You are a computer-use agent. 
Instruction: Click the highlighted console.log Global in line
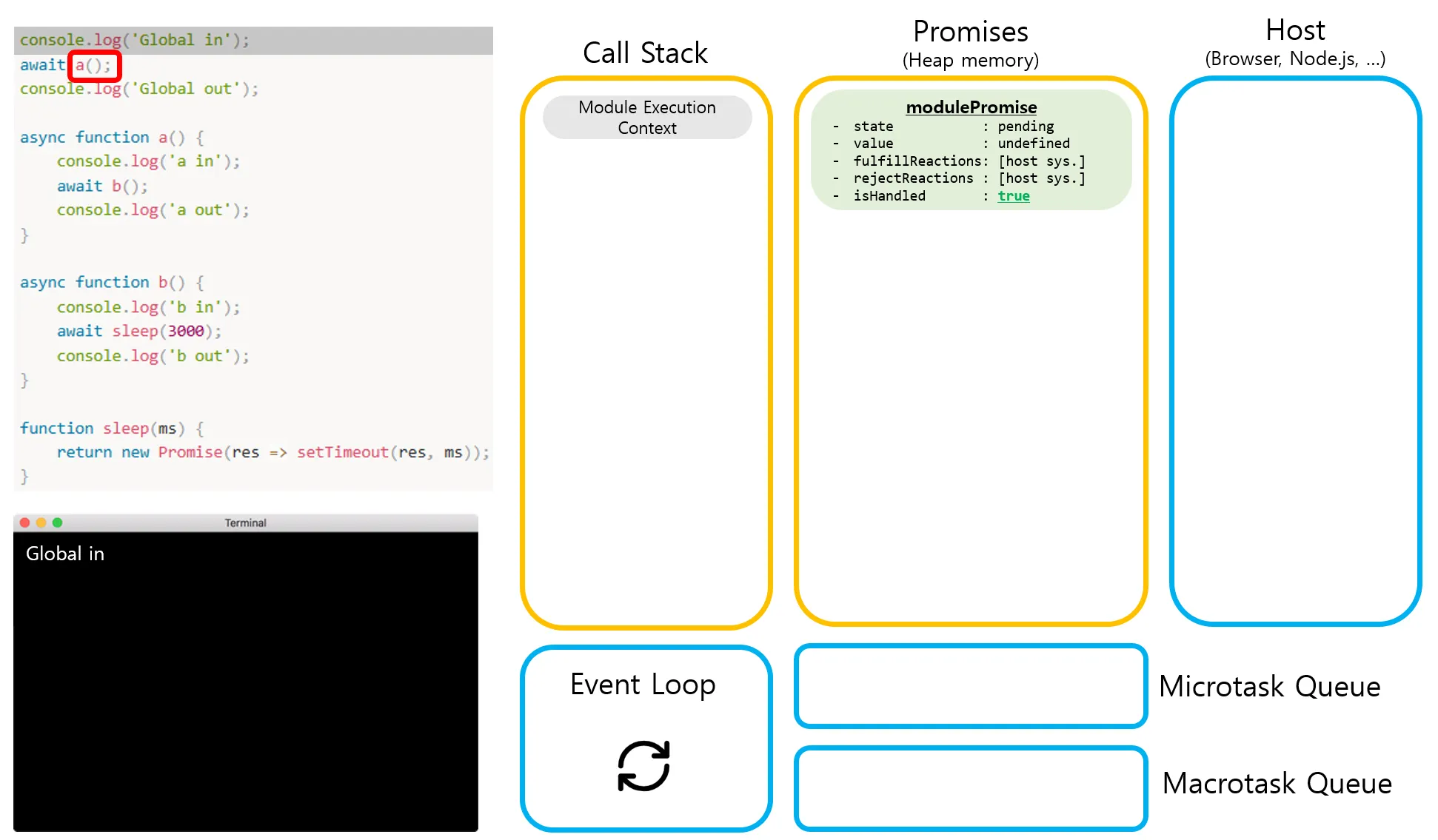tap(135, 40)
